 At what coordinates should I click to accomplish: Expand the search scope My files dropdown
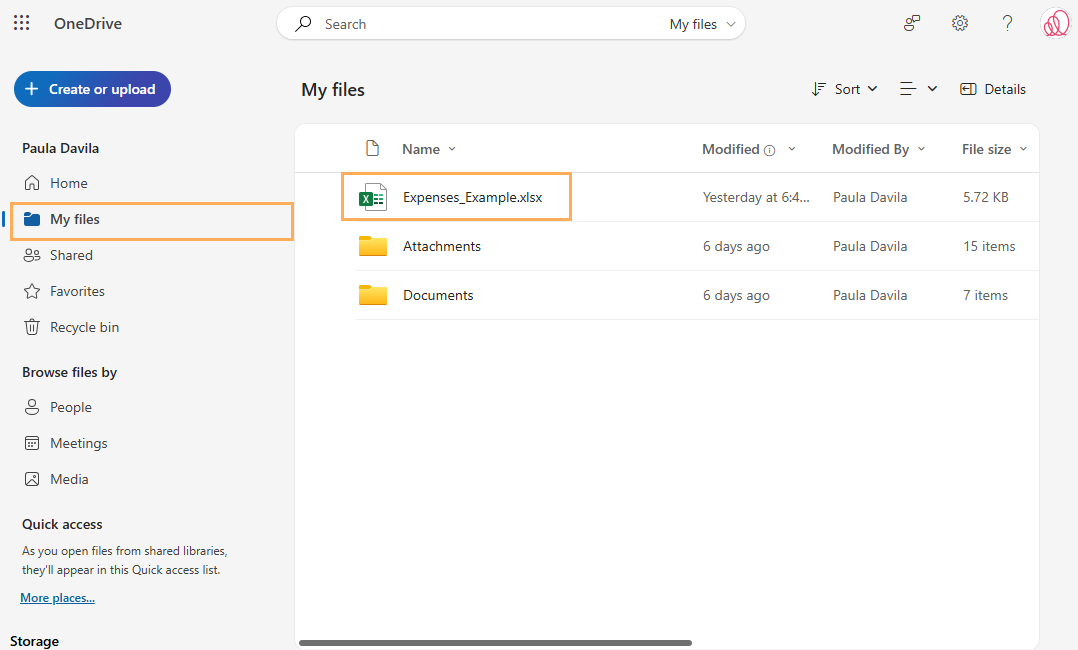[x=702, y=24]
